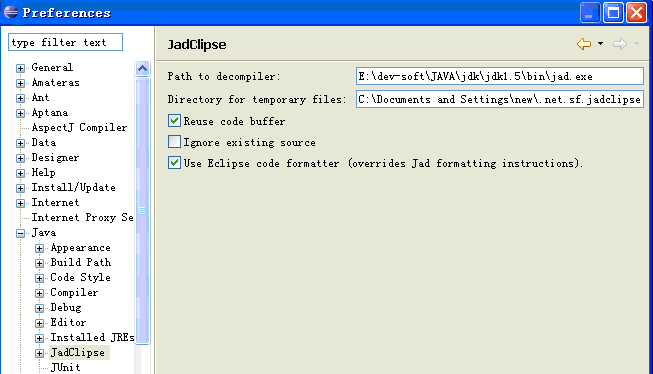
Task: Select Aptana in the tree
Action: 50,112
